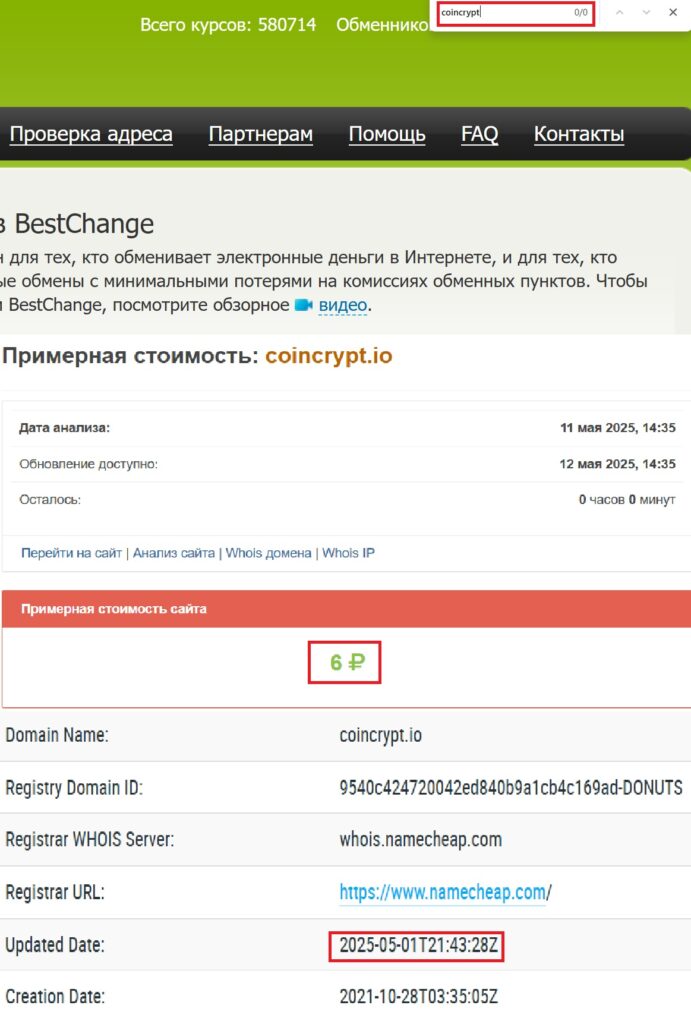Open the Whois IP link
This screenshot has width=691, height=1024.
point(348,553)
